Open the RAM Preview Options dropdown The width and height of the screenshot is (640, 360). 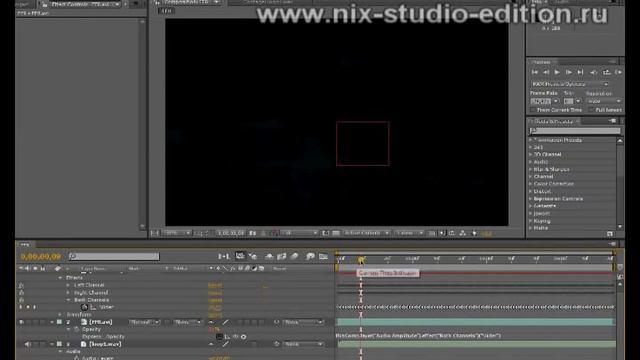tap(570, 84)
